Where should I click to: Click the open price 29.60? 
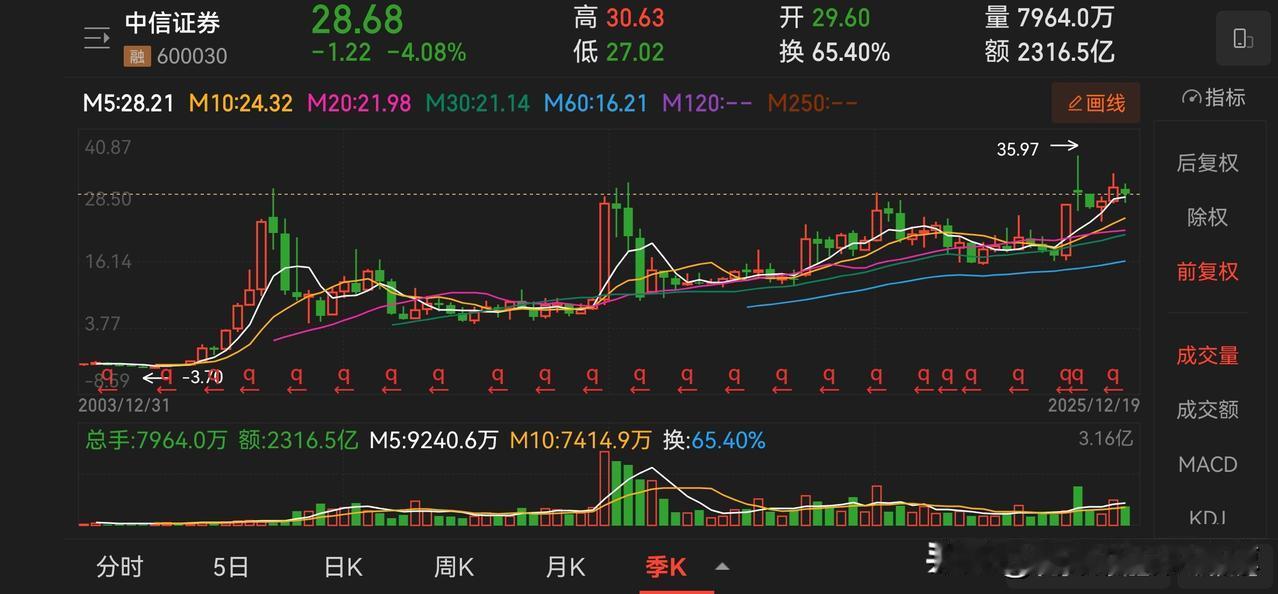[840, 18]
